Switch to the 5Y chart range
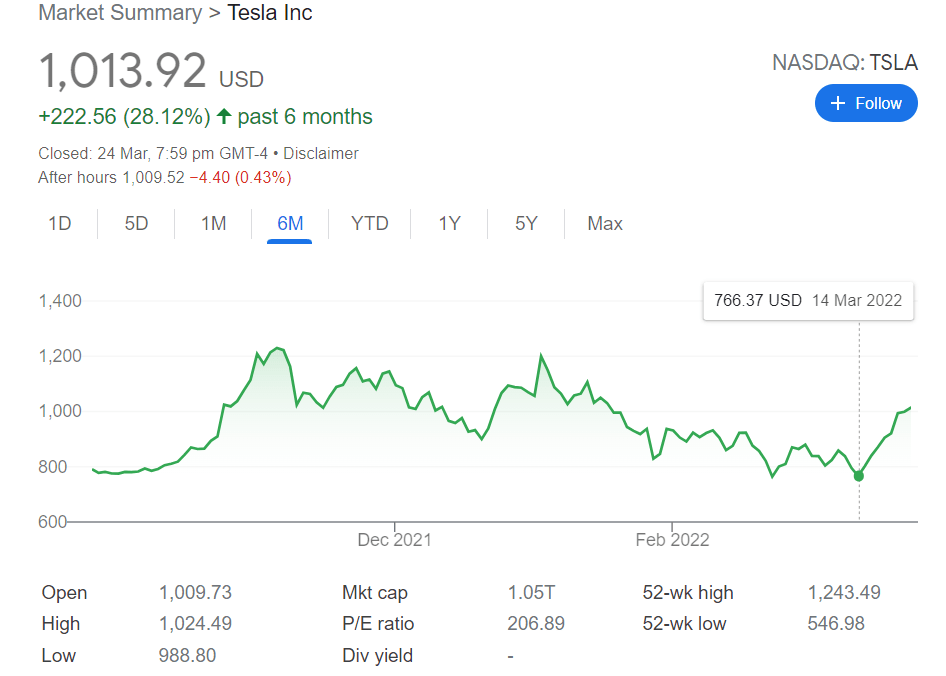946x676 pixels. (x=526, y=223)
